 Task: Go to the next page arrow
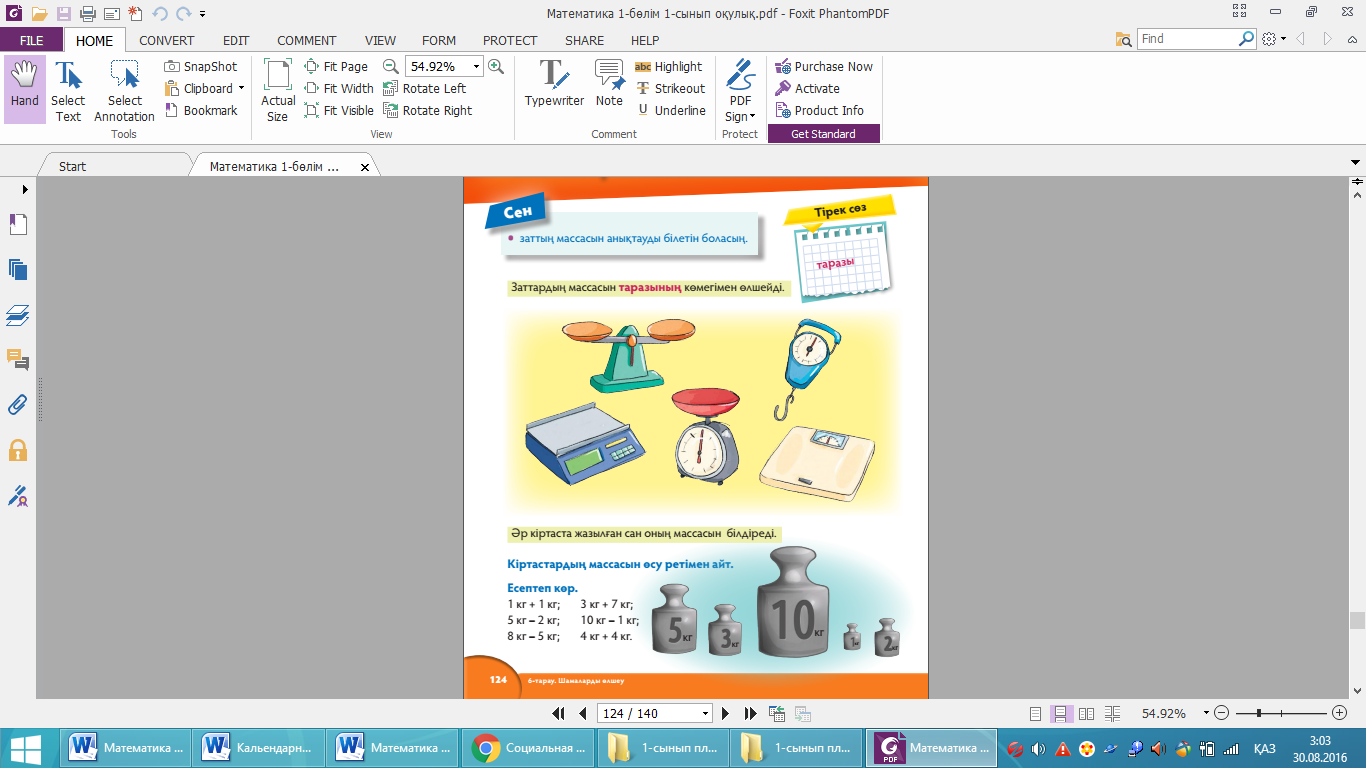(726, 713)
